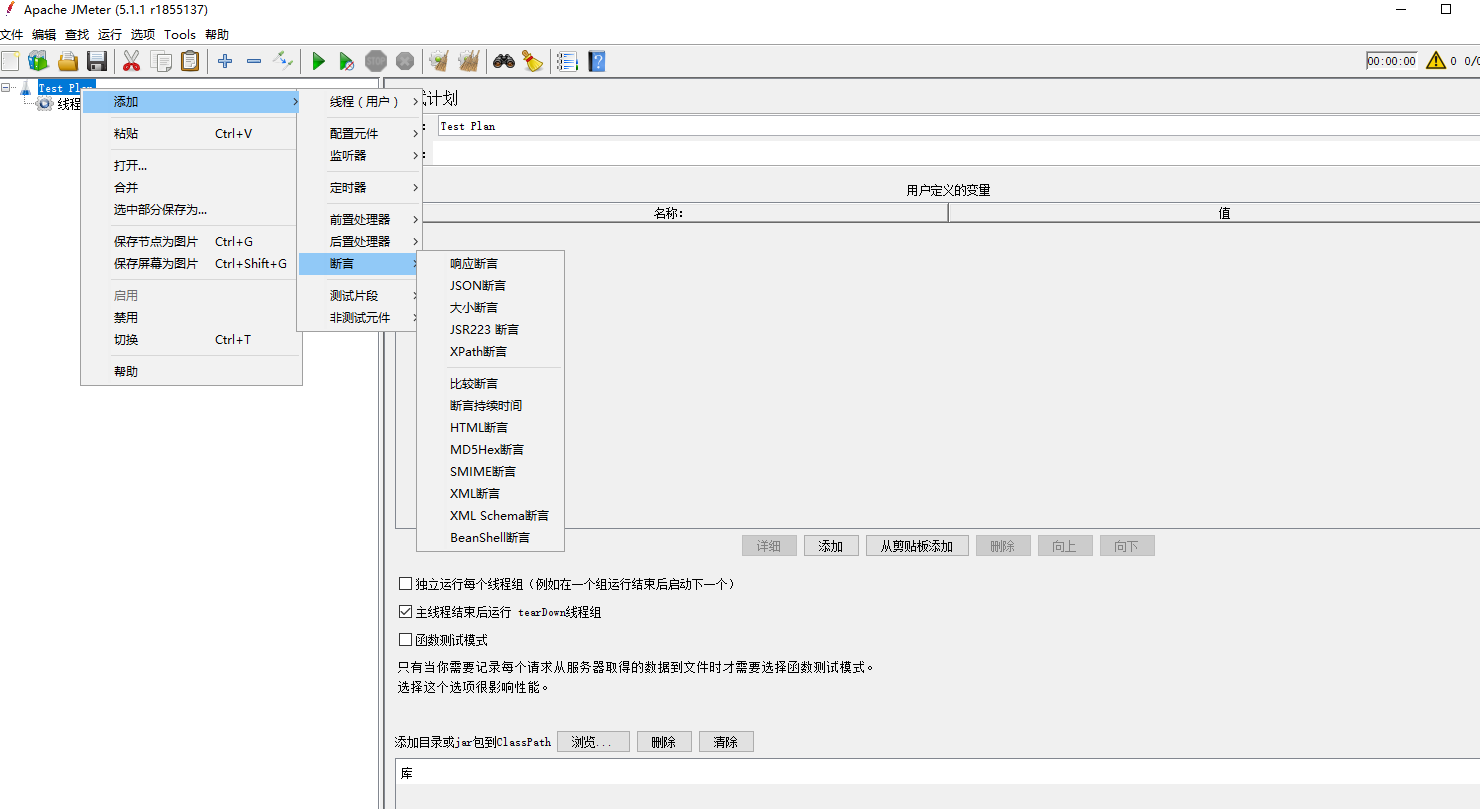Expand the 监听器 submenu
Viewport: 1480px width, 809px height.
tap(360, 155)
